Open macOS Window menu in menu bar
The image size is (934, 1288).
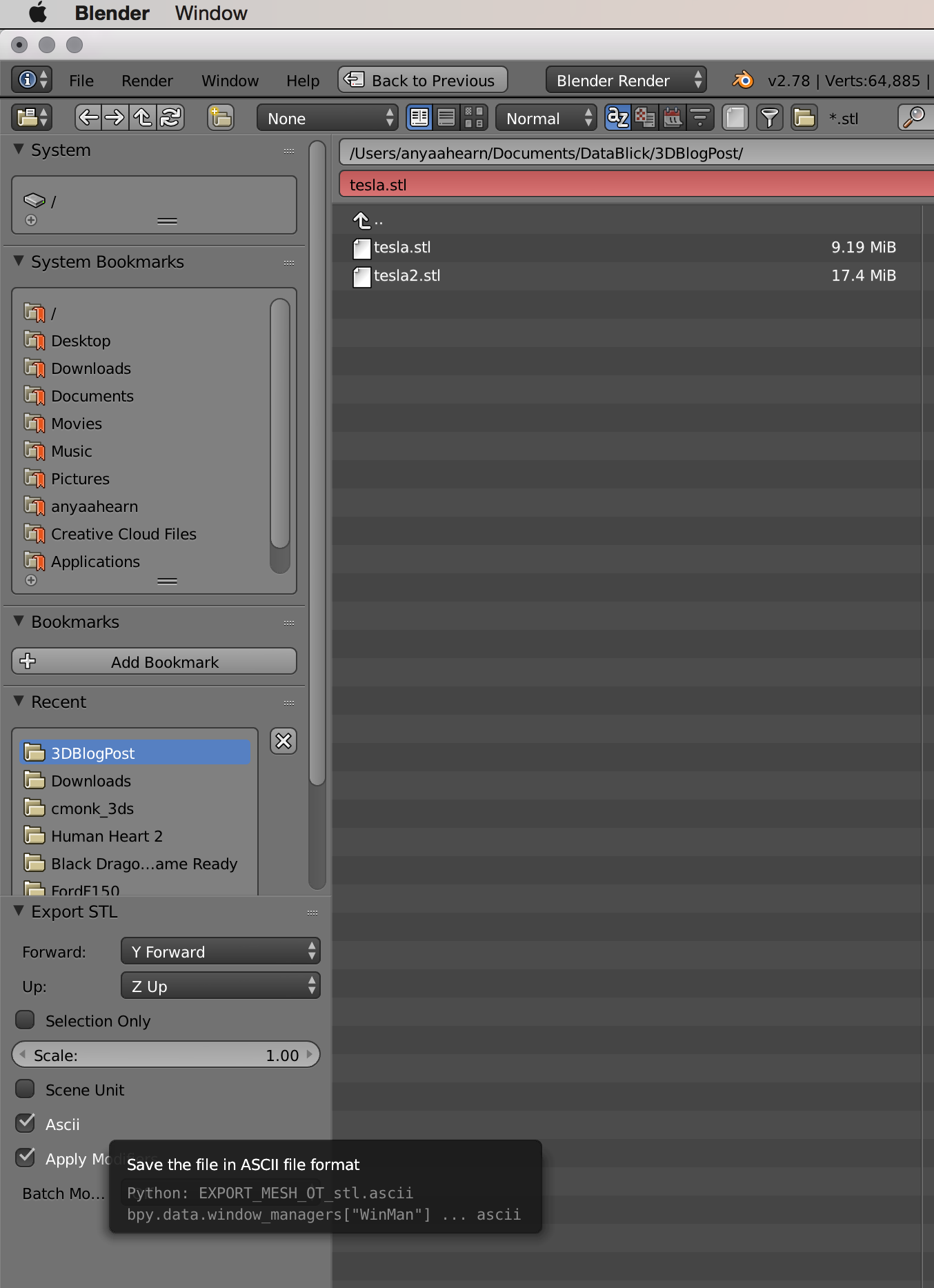click(x=211, y=13)
